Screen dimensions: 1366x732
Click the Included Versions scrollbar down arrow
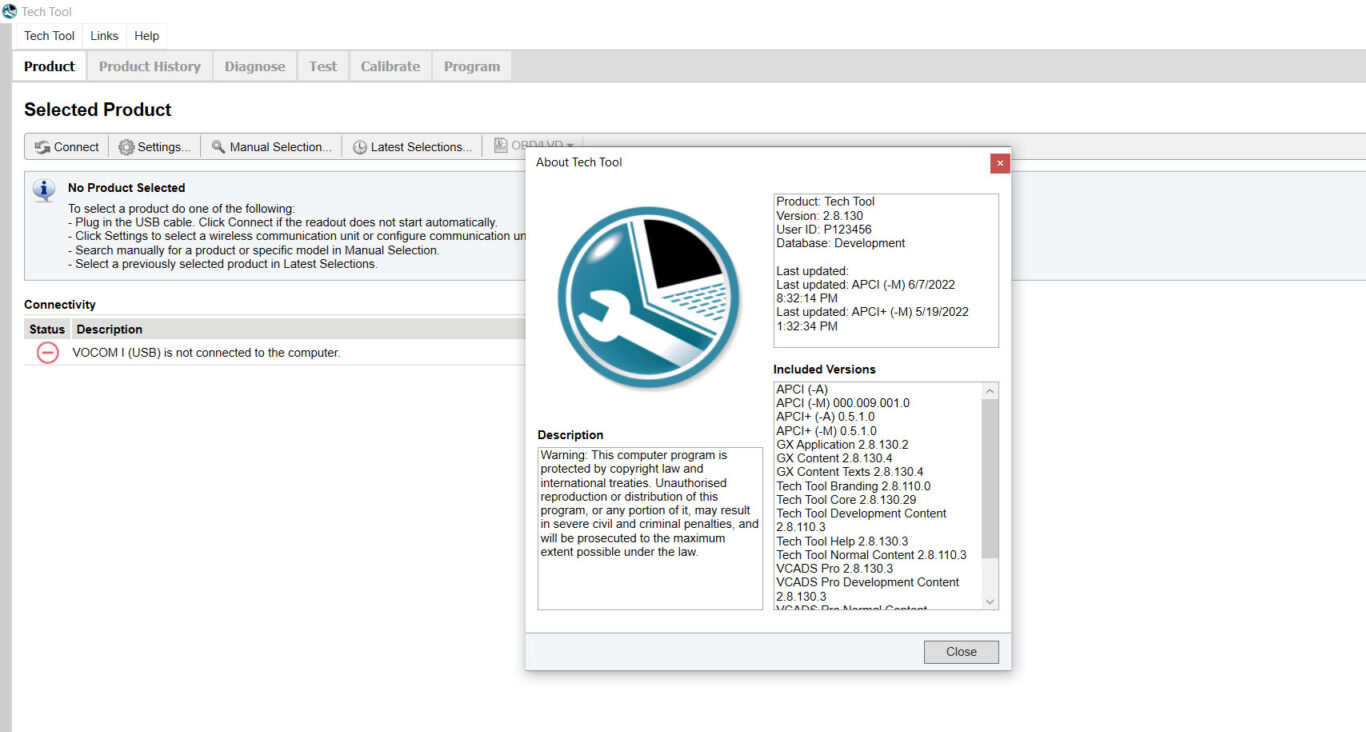point(990,601)
